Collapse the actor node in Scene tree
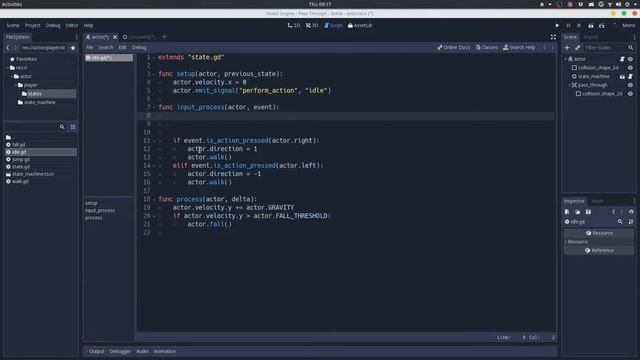This screenshot has height=360, width=640. coord(566,59)
